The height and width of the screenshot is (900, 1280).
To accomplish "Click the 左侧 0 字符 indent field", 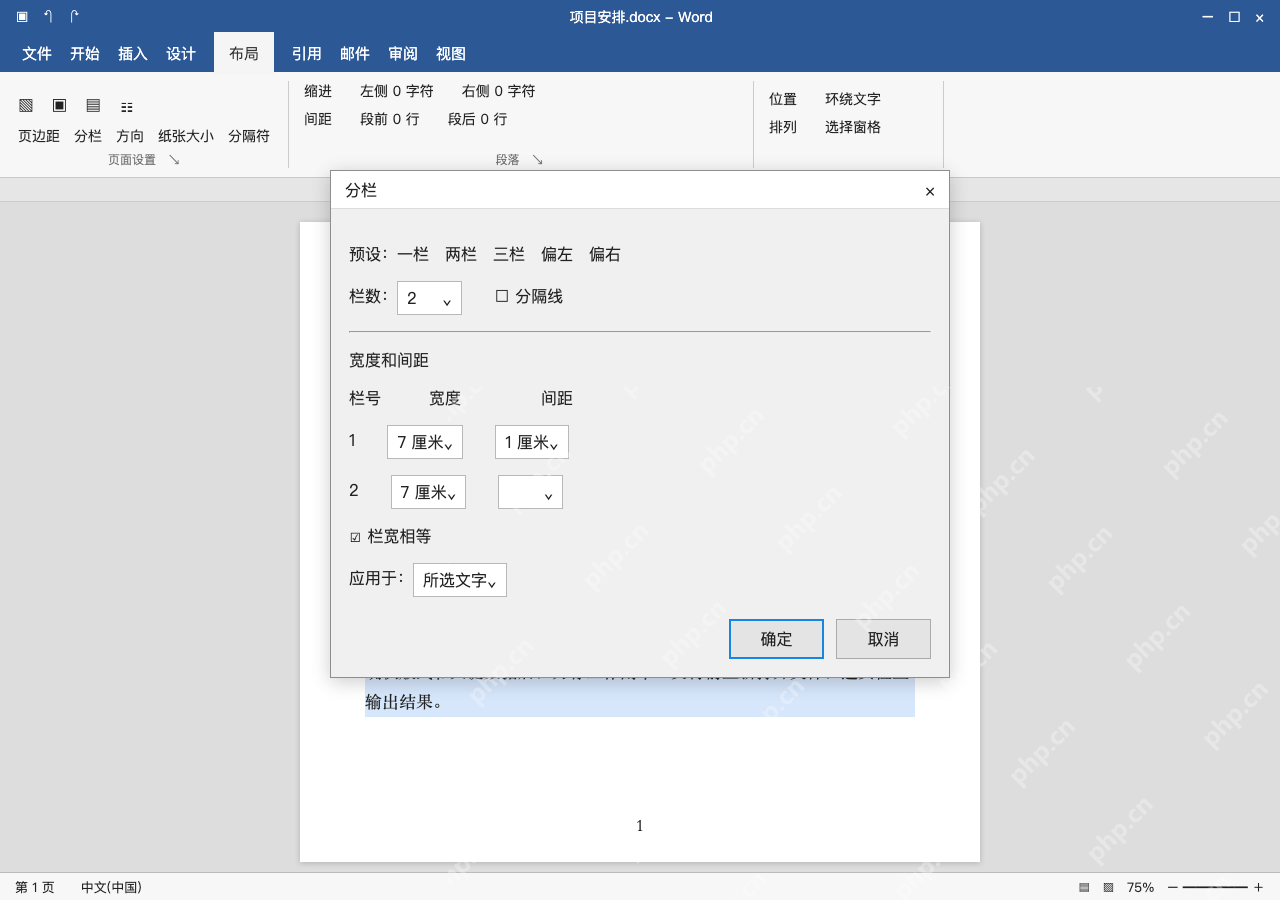I will 397,91.
